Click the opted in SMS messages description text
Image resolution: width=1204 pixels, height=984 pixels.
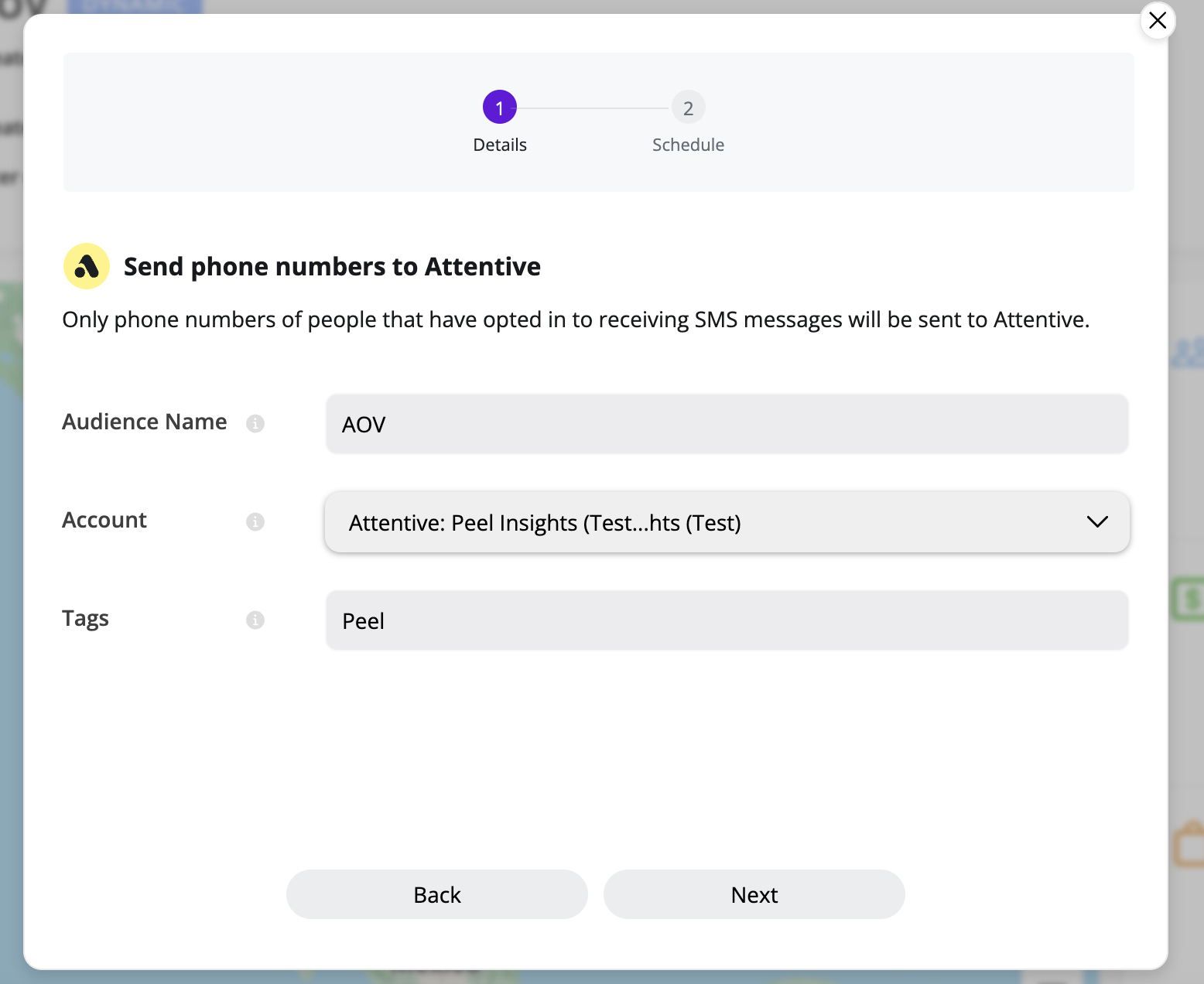click(576, 319)
